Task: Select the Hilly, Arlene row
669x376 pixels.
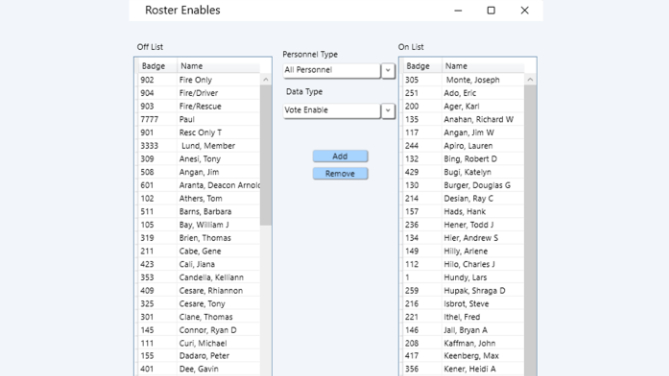Action: coord(463,251)
